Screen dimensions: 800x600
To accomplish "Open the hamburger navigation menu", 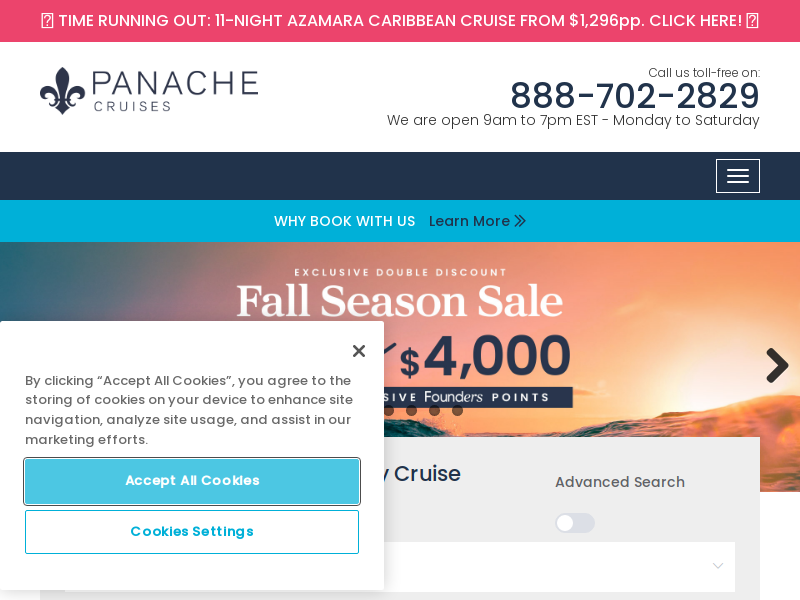I will [737, 176].
